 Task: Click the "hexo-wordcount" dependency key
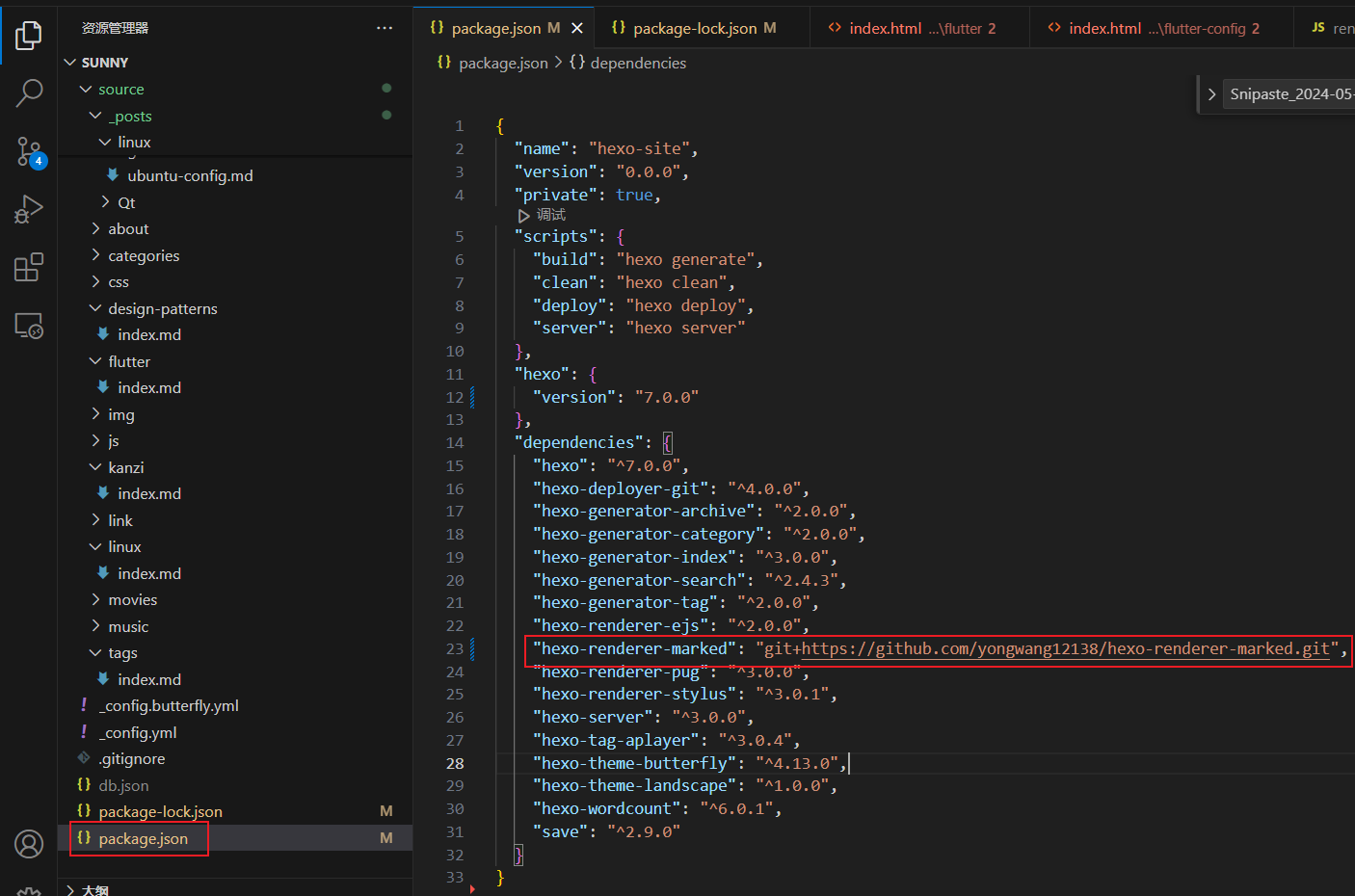point(606,808)
